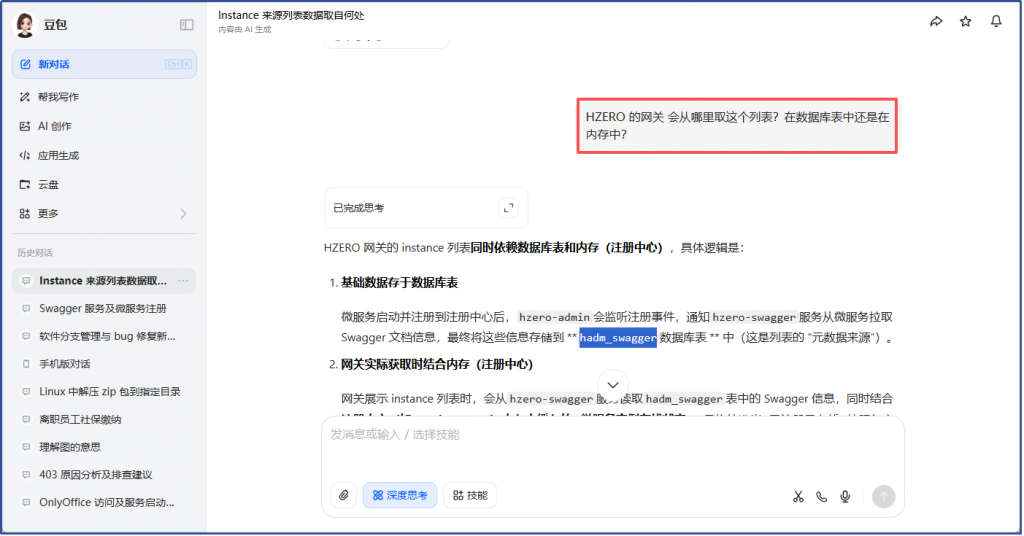This screenshot has width=1024, height=536.
Task: Attach a file with paperclip icon
Action: coord(343,495)
